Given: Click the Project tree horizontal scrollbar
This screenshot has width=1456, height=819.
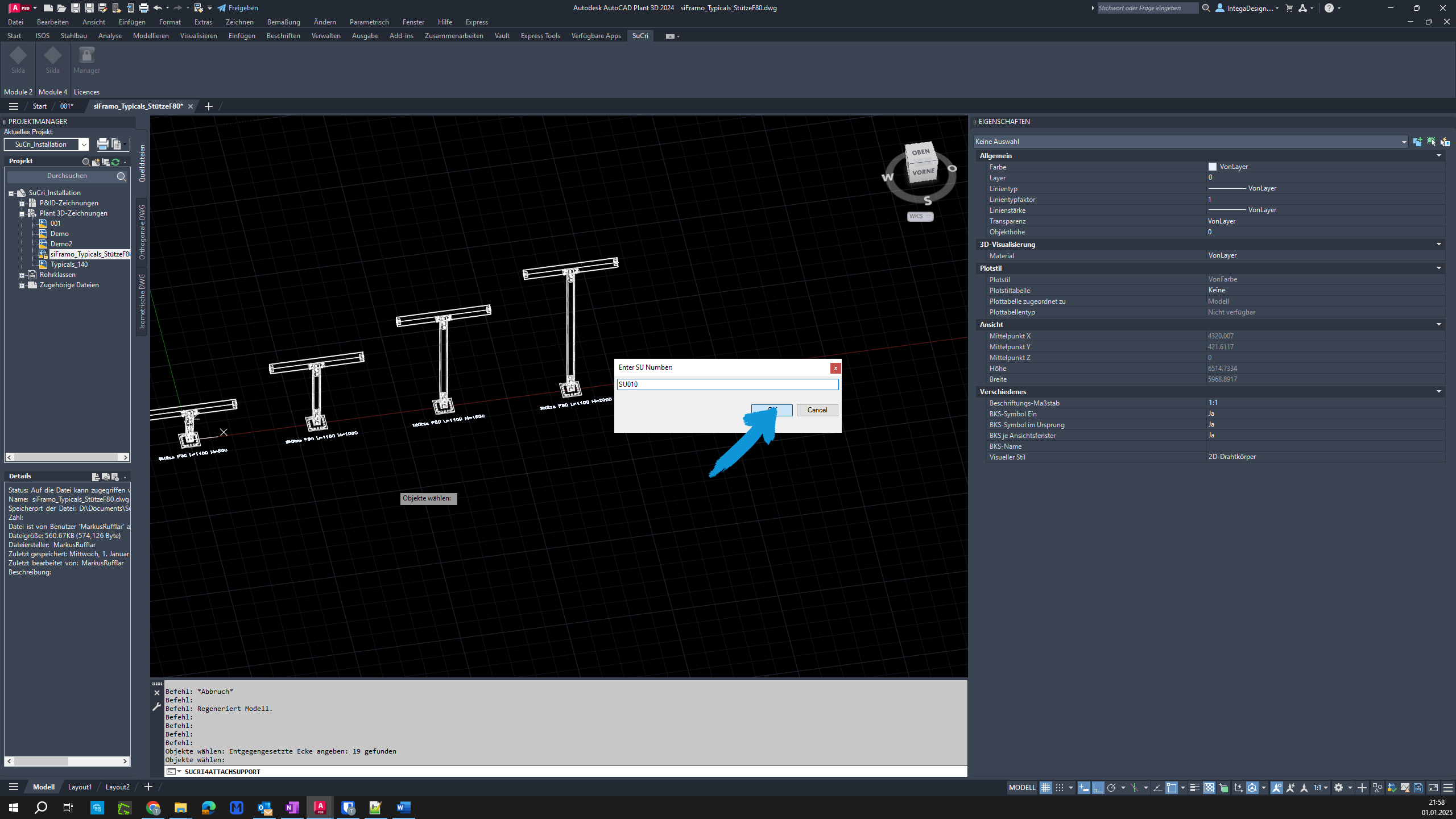Looking at the screenshot, I should [x=68, y=457].
